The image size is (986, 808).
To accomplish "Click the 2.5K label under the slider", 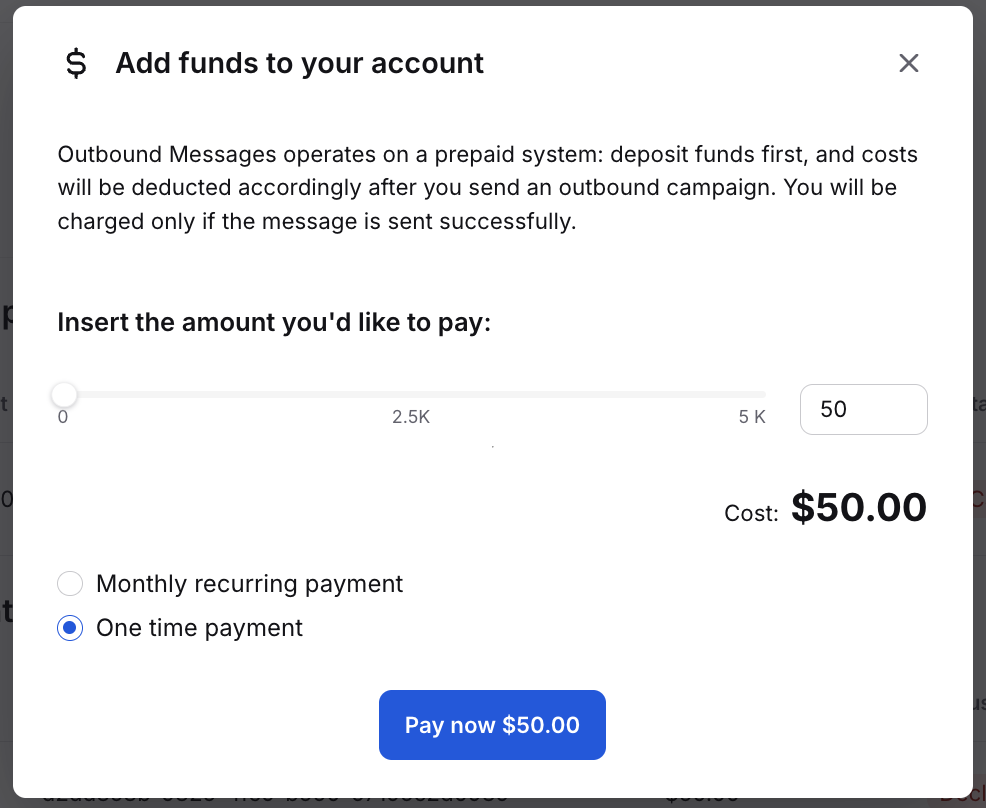I will tap(411, 417).
